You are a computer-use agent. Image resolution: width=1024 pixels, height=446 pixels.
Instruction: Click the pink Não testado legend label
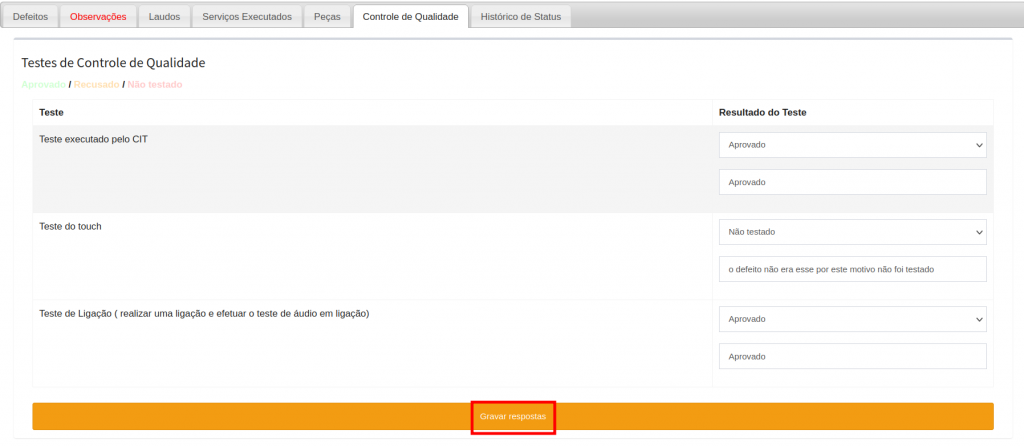pos(155,85)
